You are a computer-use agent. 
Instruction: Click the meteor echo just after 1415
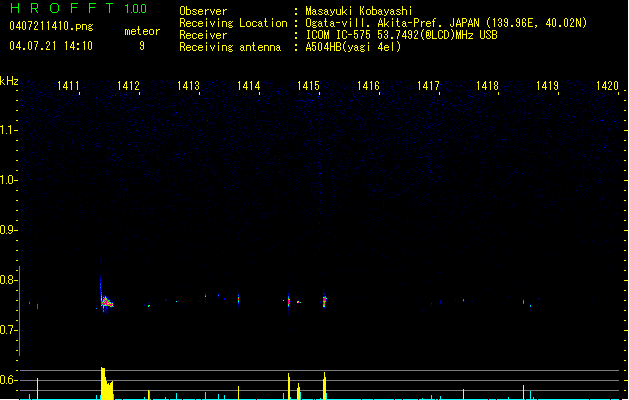click(325, 300)
